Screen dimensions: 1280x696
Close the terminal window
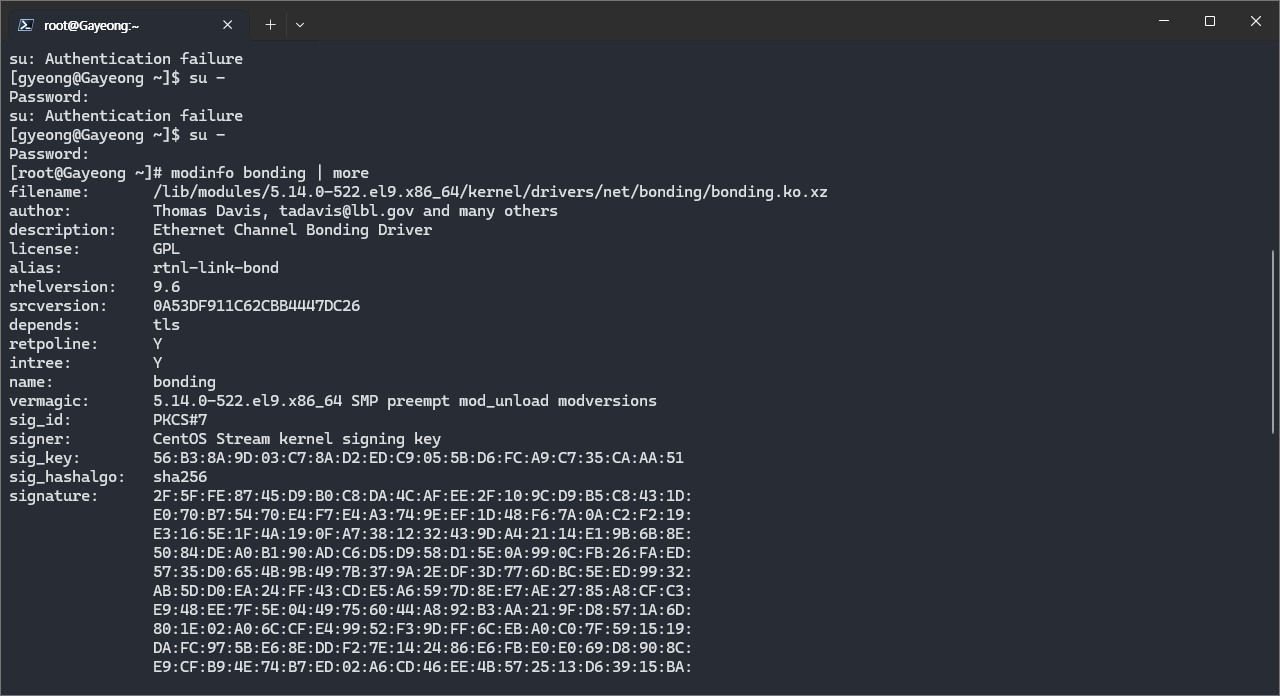pyautogui.click(x=1256, y=21)
